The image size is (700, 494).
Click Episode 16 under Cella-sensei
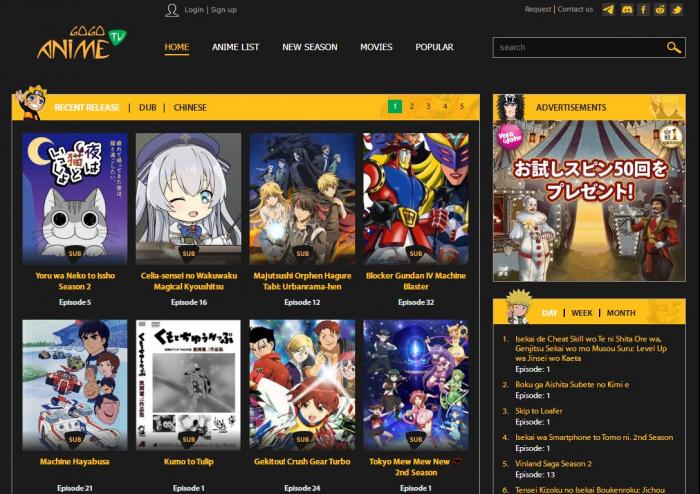pos(188,302)
